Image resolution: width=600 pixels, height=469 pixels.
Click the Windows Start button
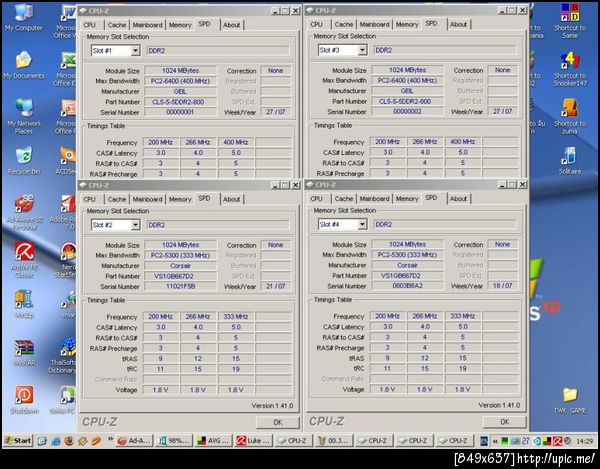[x=17, y=441]
